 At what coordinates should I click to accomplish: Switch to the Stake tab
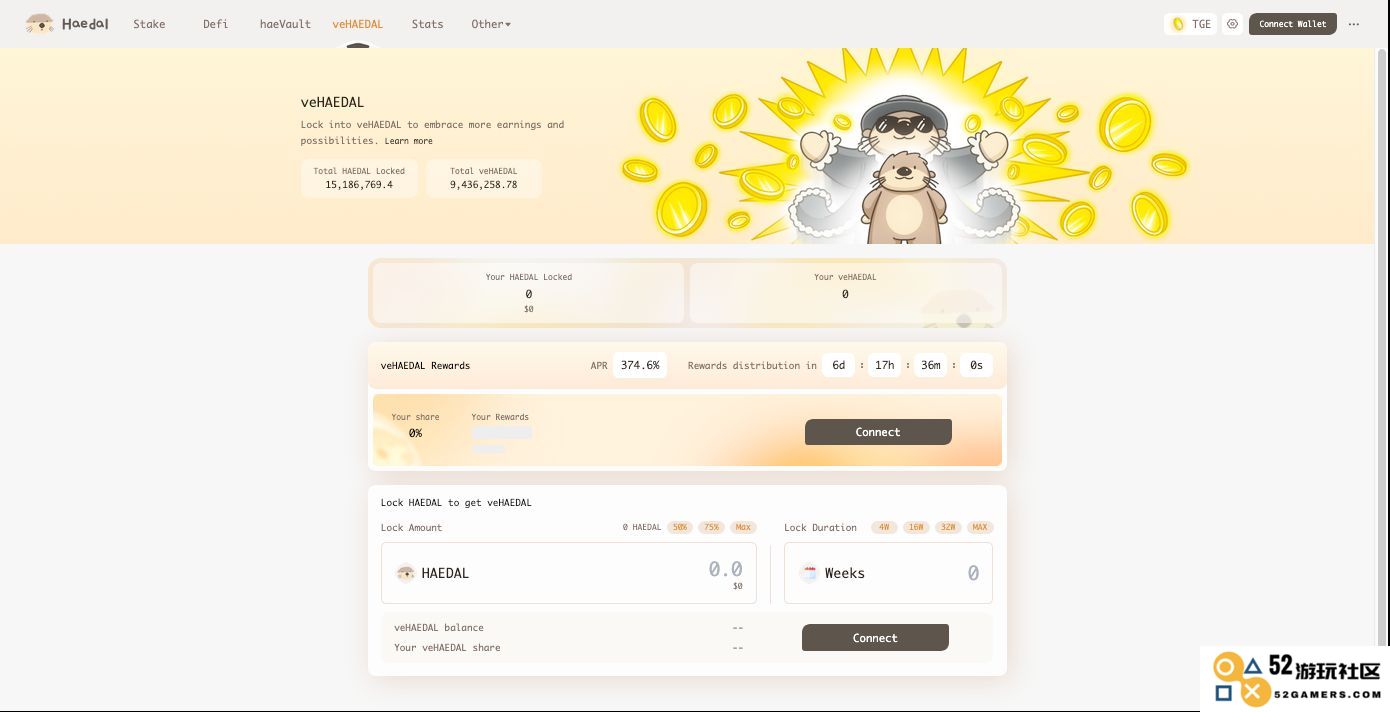[149, 24]
